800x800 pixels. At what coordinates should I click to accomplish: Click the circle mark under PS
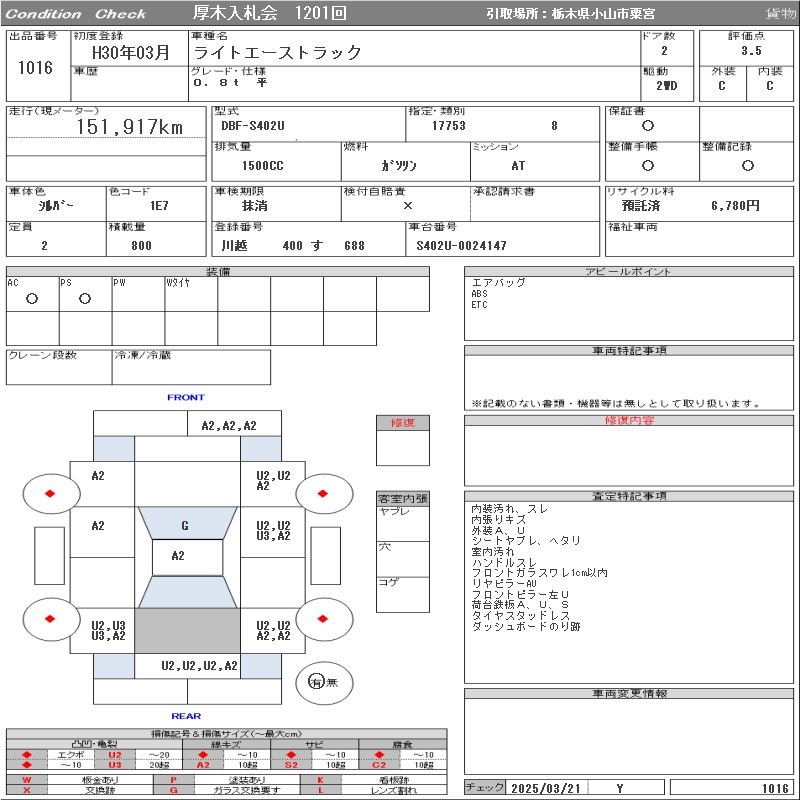(85, 298)
